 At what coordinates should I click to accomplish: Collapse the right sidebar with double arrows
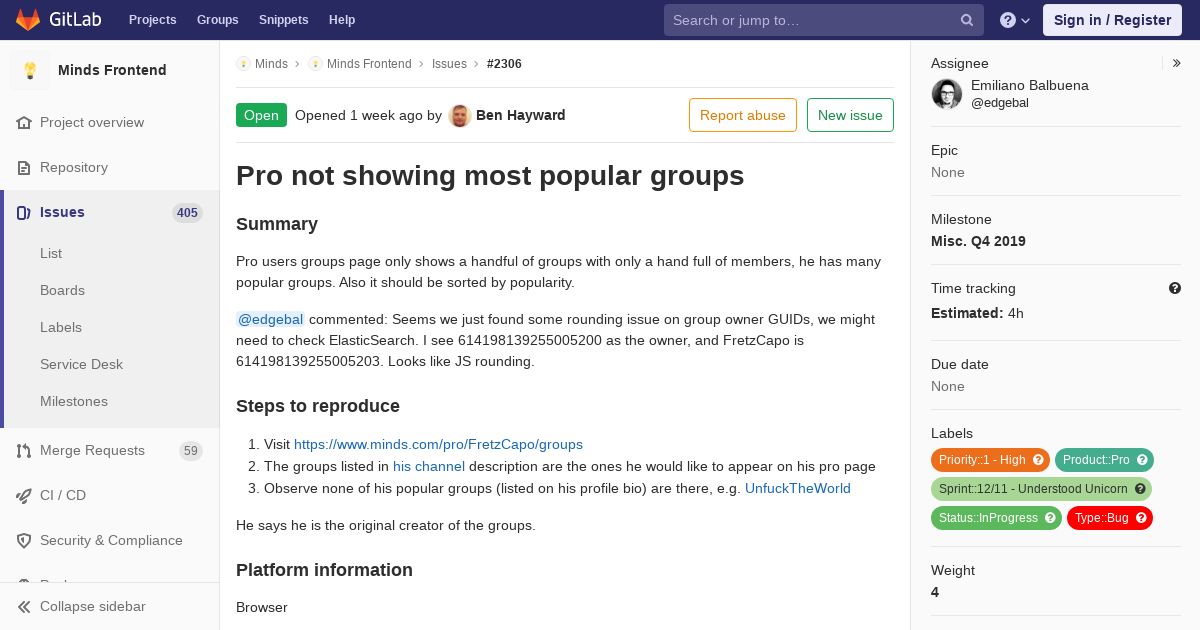(1177, 63)
